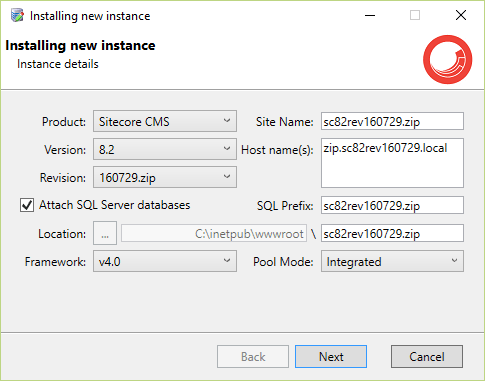The height and width of the screenshot is (381, 485).
Task: Open the Framework dropdown showing v4.0
Action: point(165,261)
